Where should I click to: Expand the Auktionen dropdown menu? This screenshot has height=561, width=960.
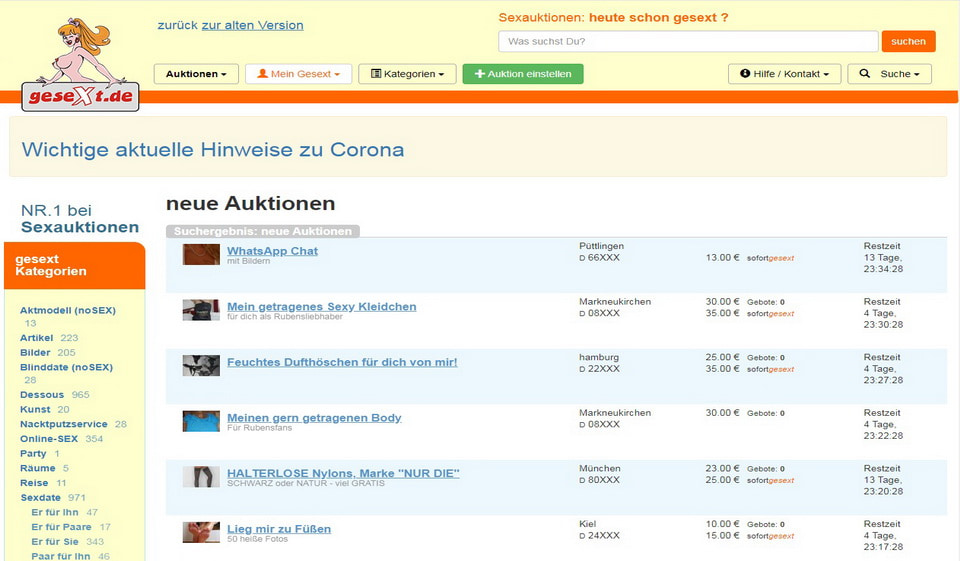(196, 74)
